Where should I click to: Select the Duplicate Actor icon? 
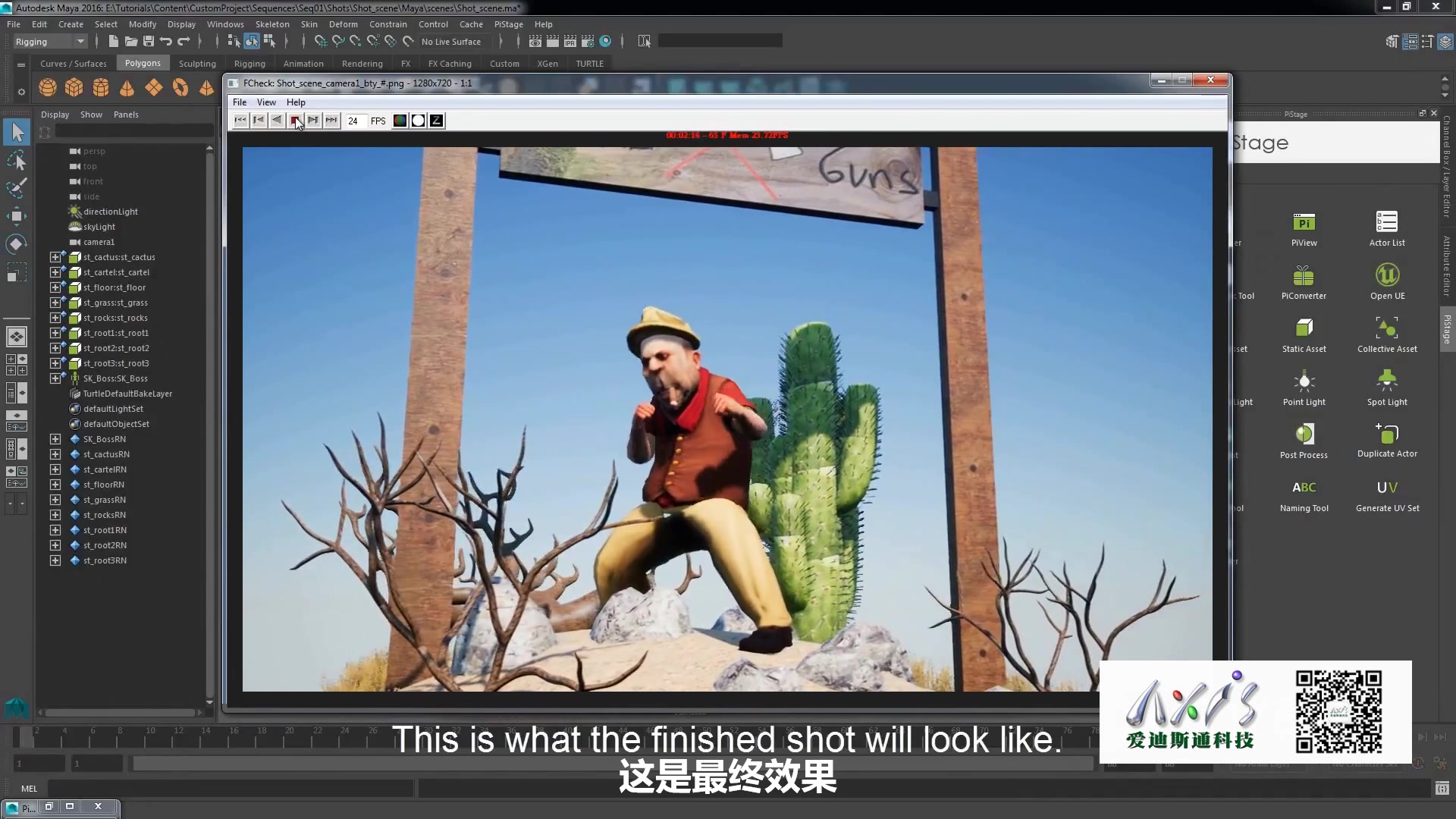(x=1387, y=434)
